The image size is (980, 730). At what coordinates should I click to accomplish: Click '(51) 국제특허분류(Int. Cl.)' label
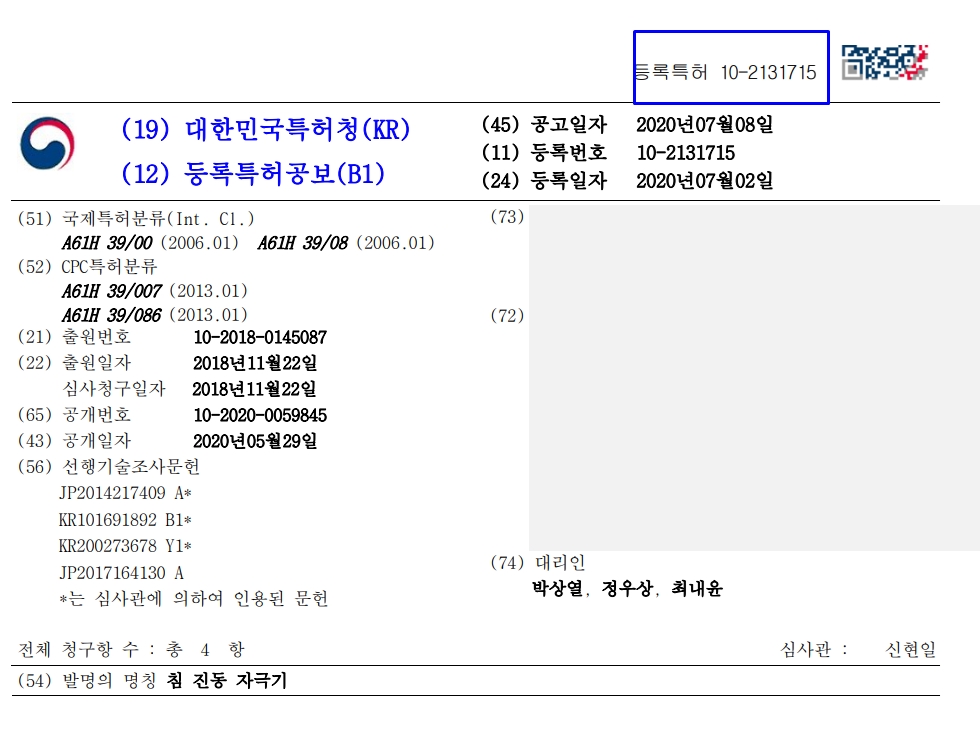[136, 219]
